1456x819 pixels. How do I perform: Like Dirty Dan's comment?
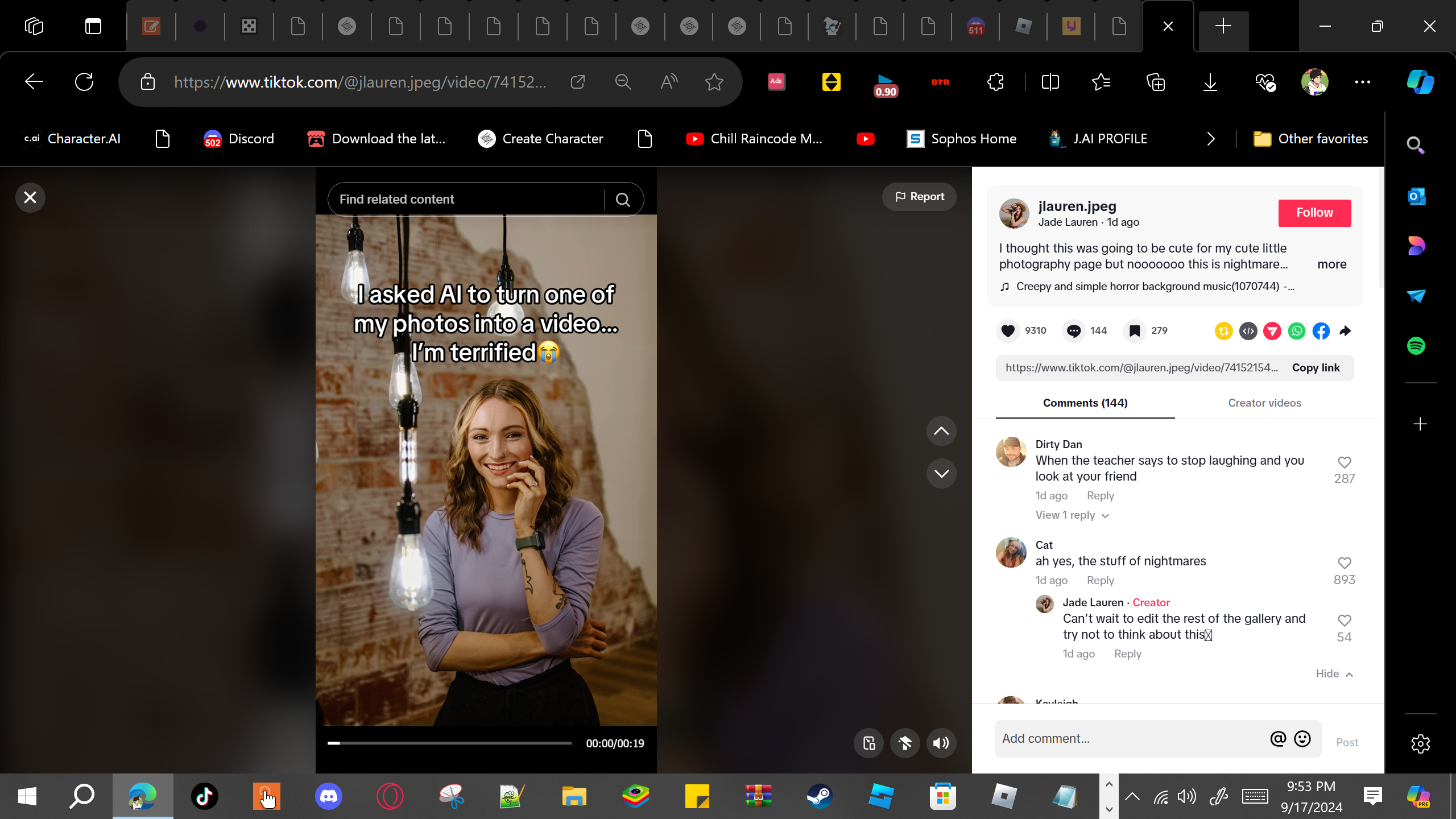[x=1344, y=462]
